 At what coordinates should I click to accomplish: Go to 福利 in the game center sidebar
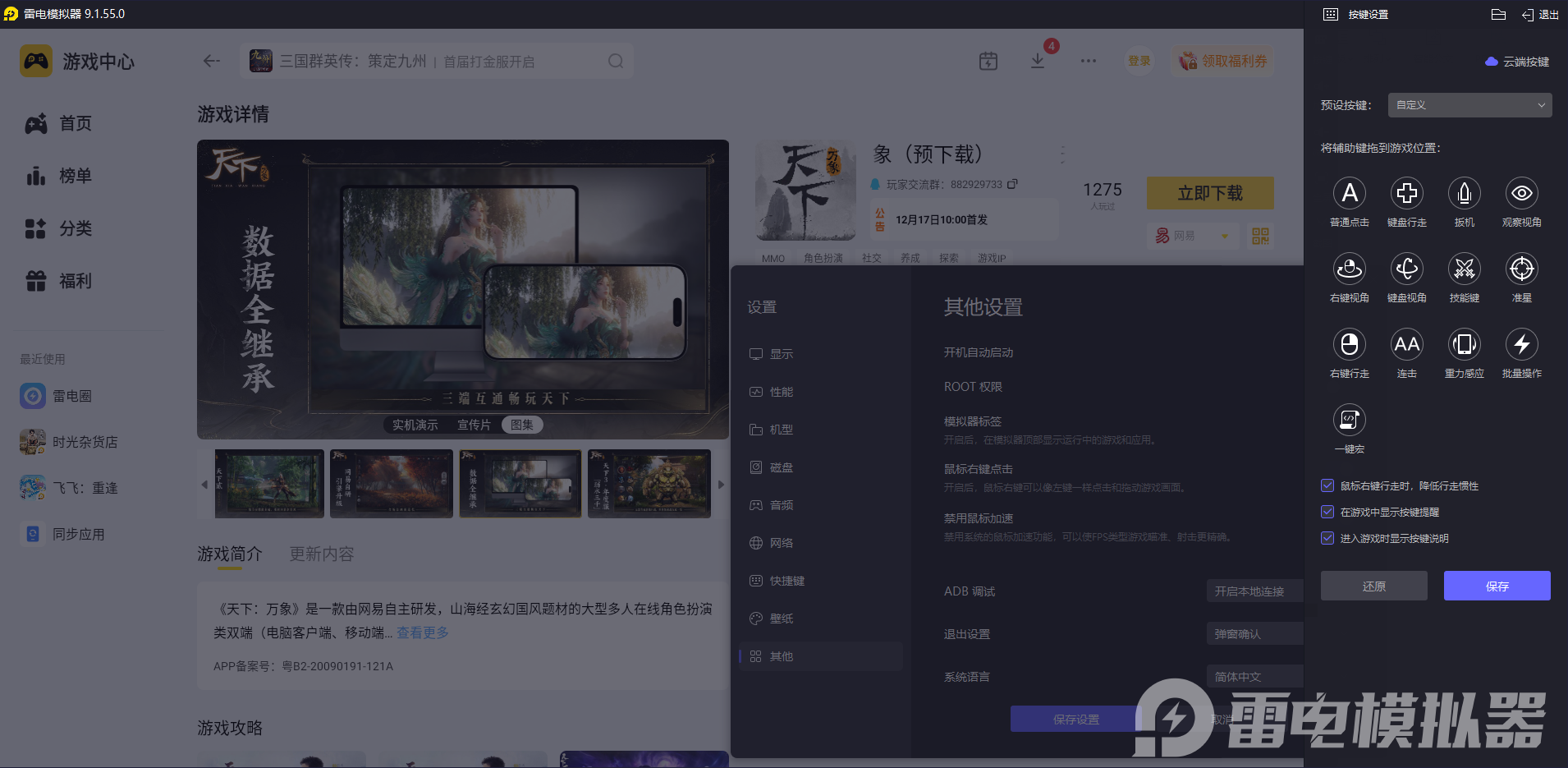59,281
